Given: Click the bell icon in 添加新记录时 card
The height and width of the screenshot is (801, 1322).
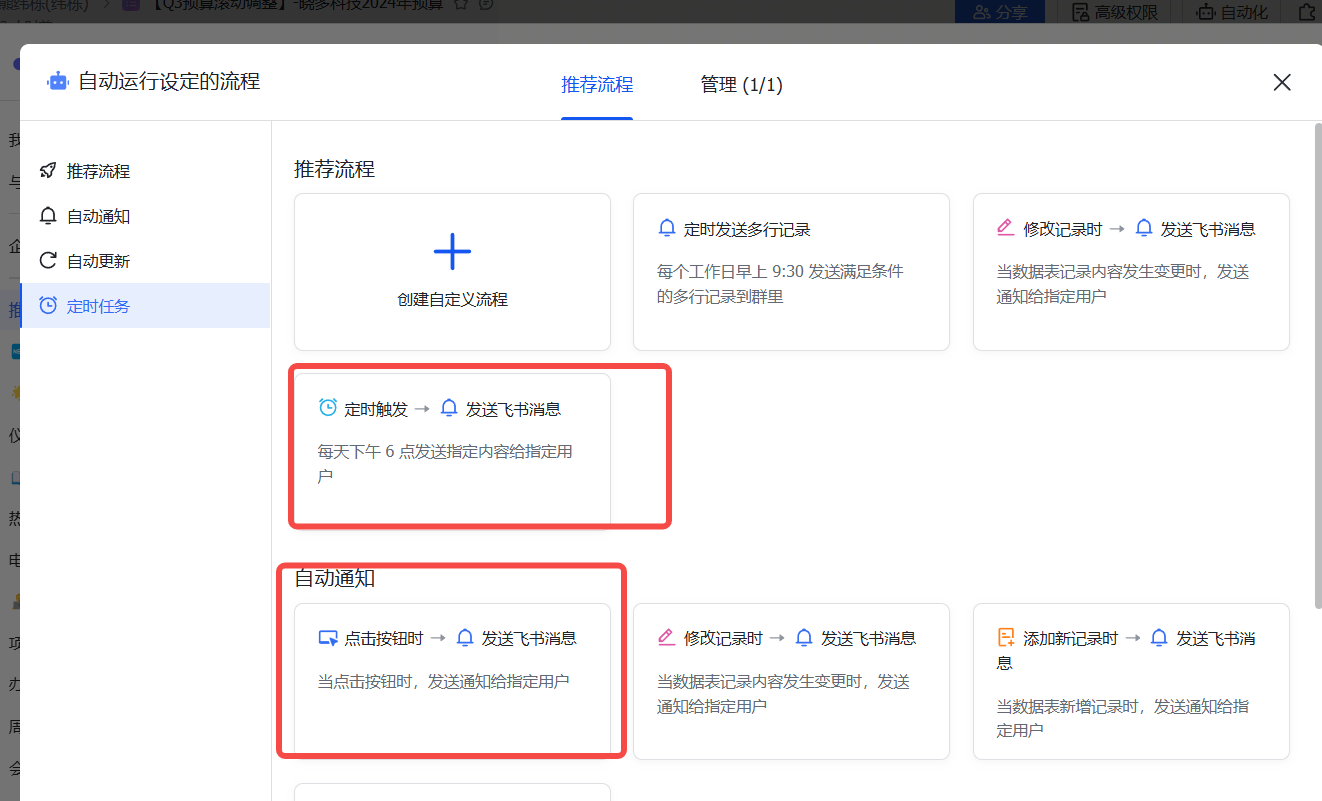Looking at the screenshot, I should click(x=1159, y=638).
